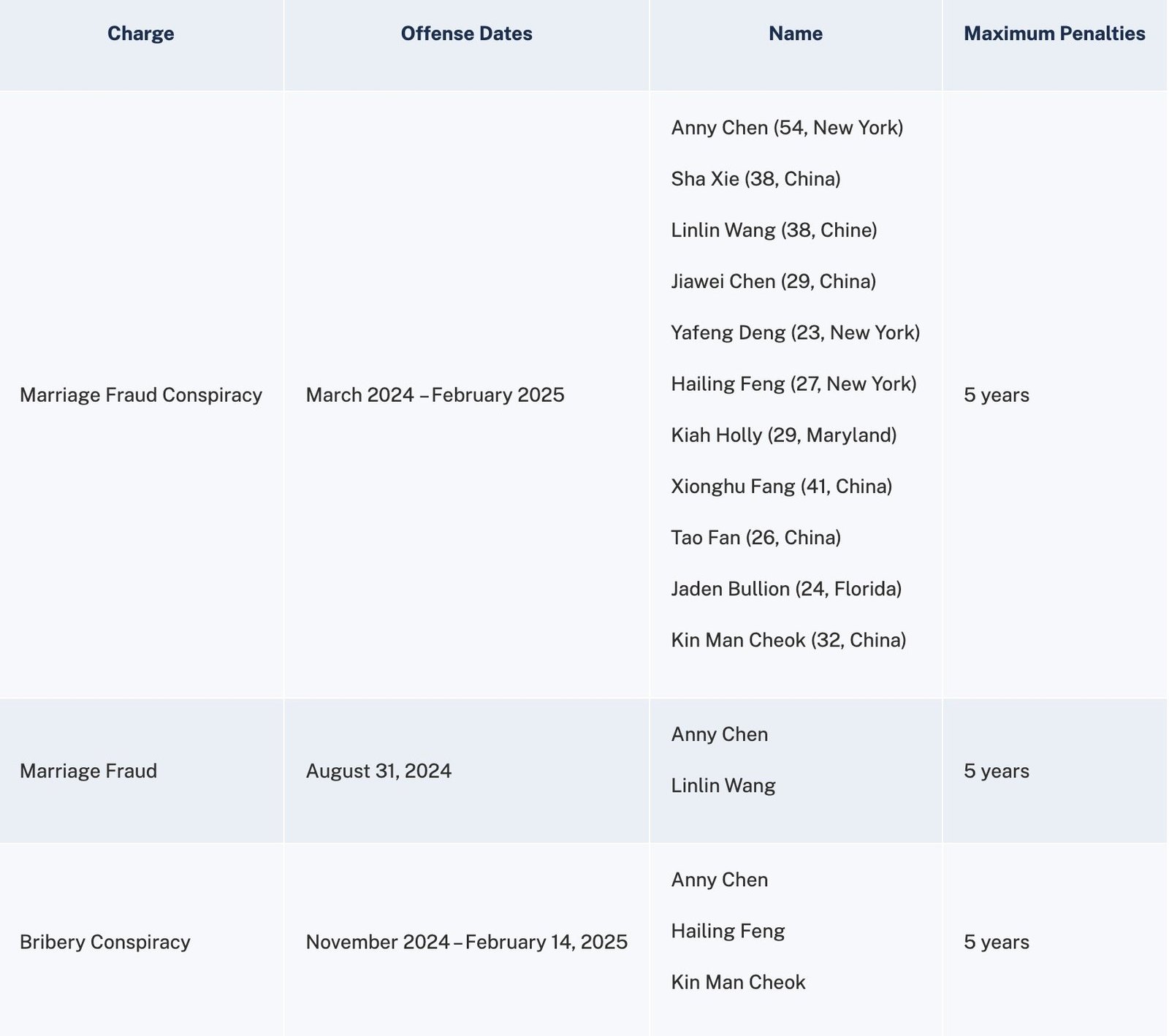Click the Charge column header
This screenshot has height=1036, width=1169.
[x=140, y=33]
